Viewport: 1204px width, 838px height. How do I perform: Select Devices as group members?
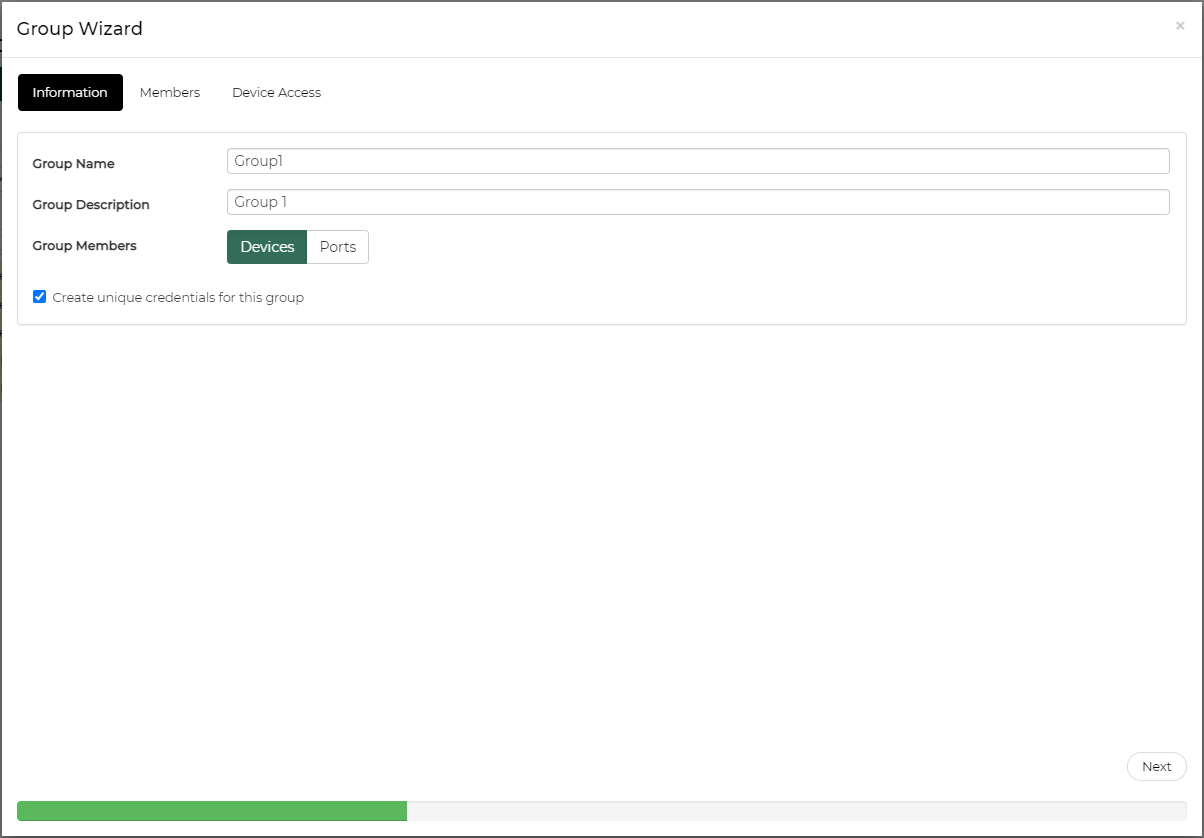tap(267, 247)
